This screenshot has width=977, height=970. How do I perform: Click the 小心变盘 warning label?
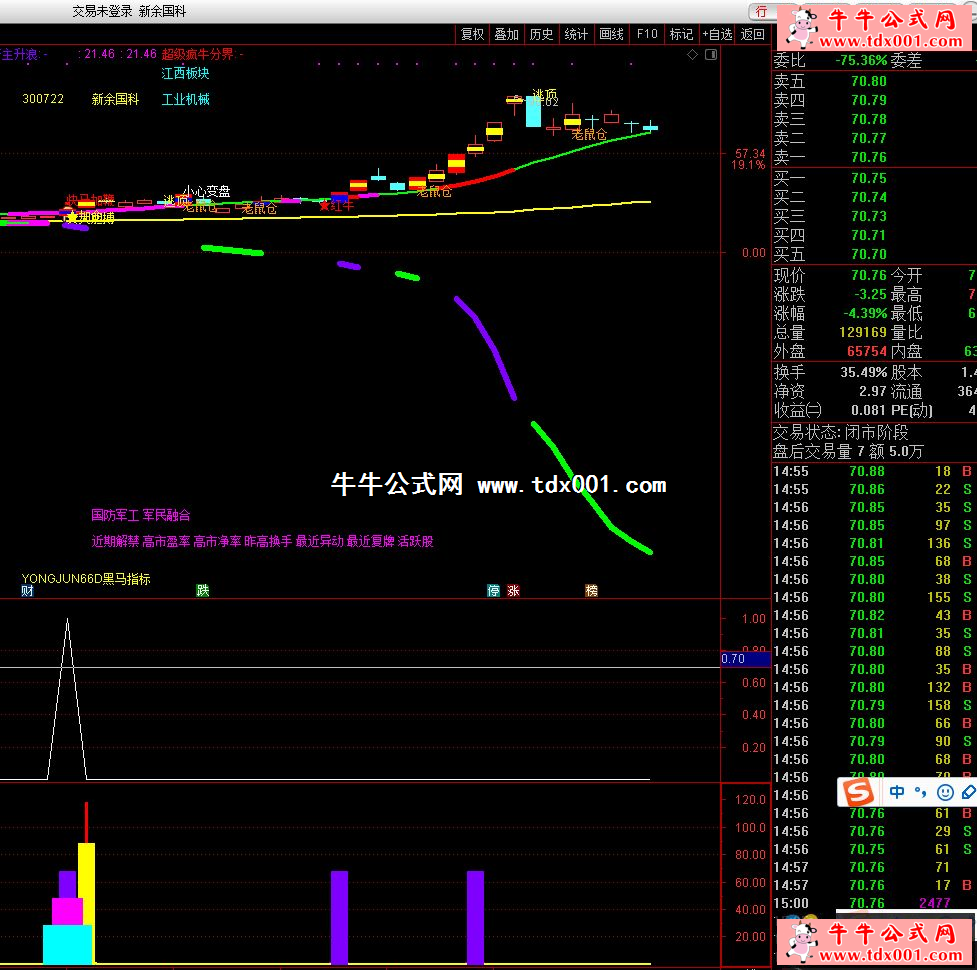(x=206, y=191)
